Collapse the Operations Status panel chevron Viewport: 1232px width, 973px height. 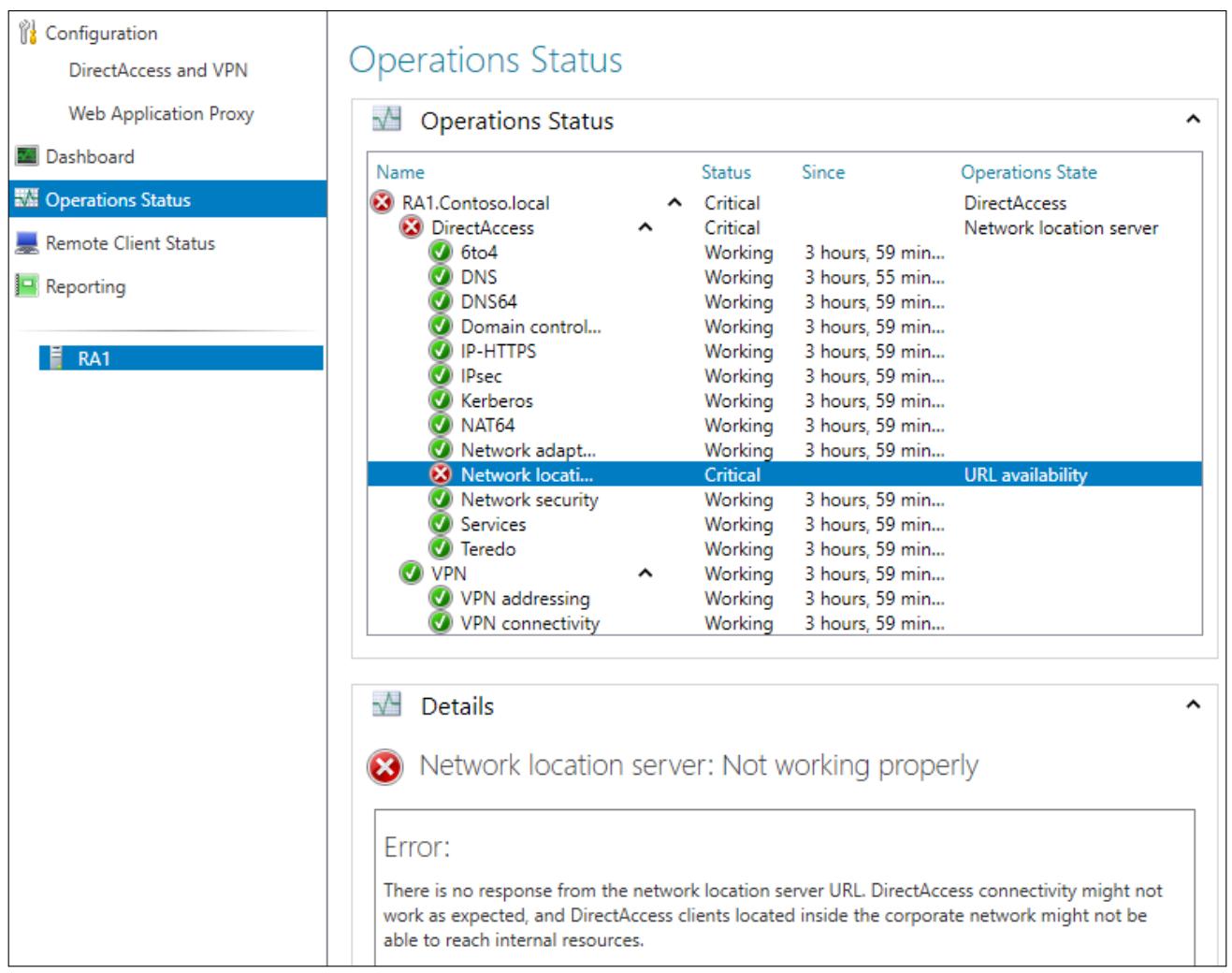(x=1193, y=120)
